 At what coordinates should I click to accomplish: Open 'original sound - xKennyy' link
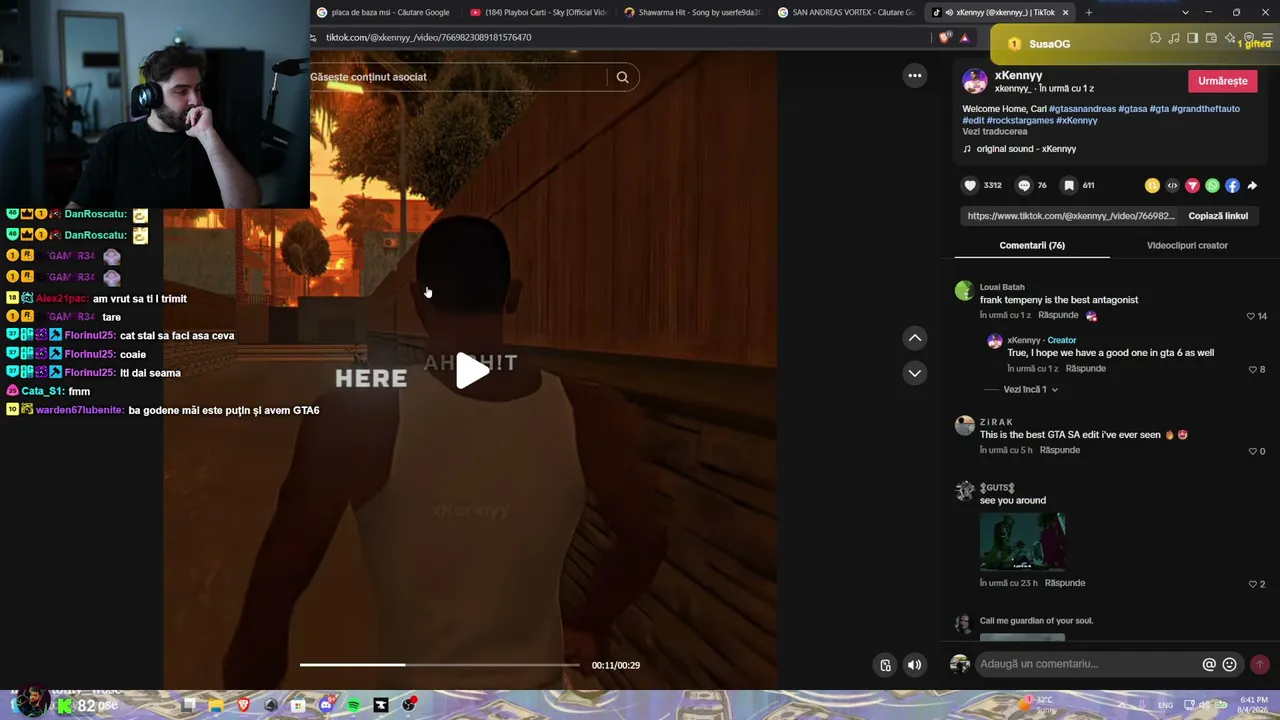tap(1026, 149)
